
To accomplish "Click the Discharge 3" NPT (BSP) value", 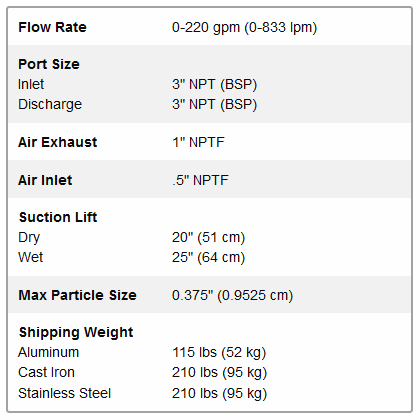I will tap(214, 105).
